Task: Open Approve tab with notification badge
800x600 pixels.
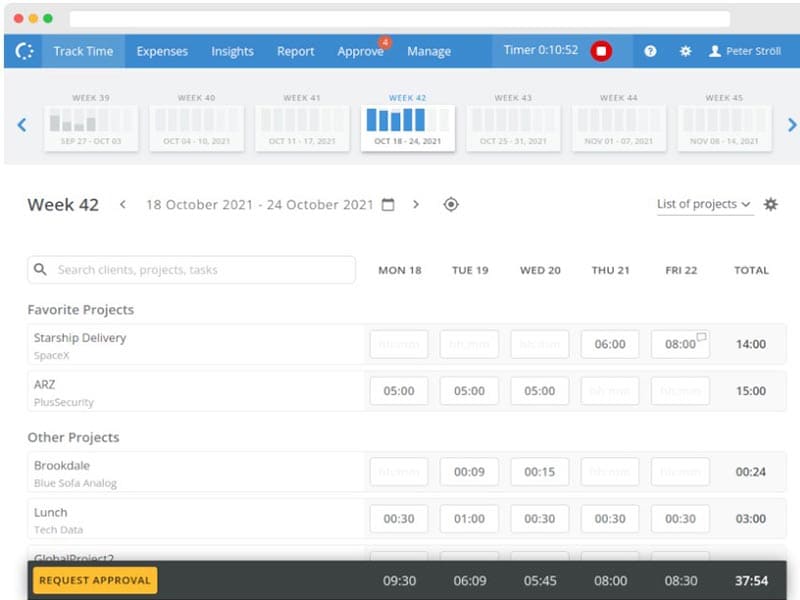Action: pyautogui.click(x=361, y=51)
